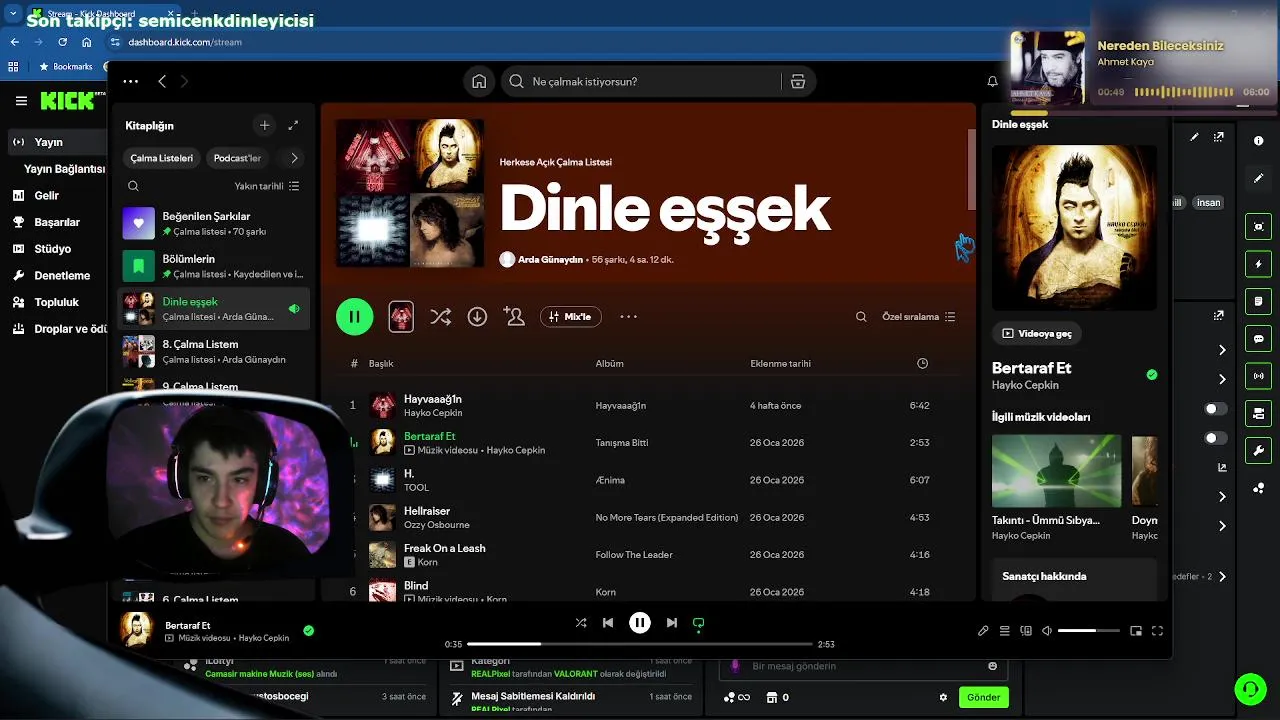This screenshot has width=1280, height=720.
Task: Show more library filter chips with chevron
Action: 293,158
